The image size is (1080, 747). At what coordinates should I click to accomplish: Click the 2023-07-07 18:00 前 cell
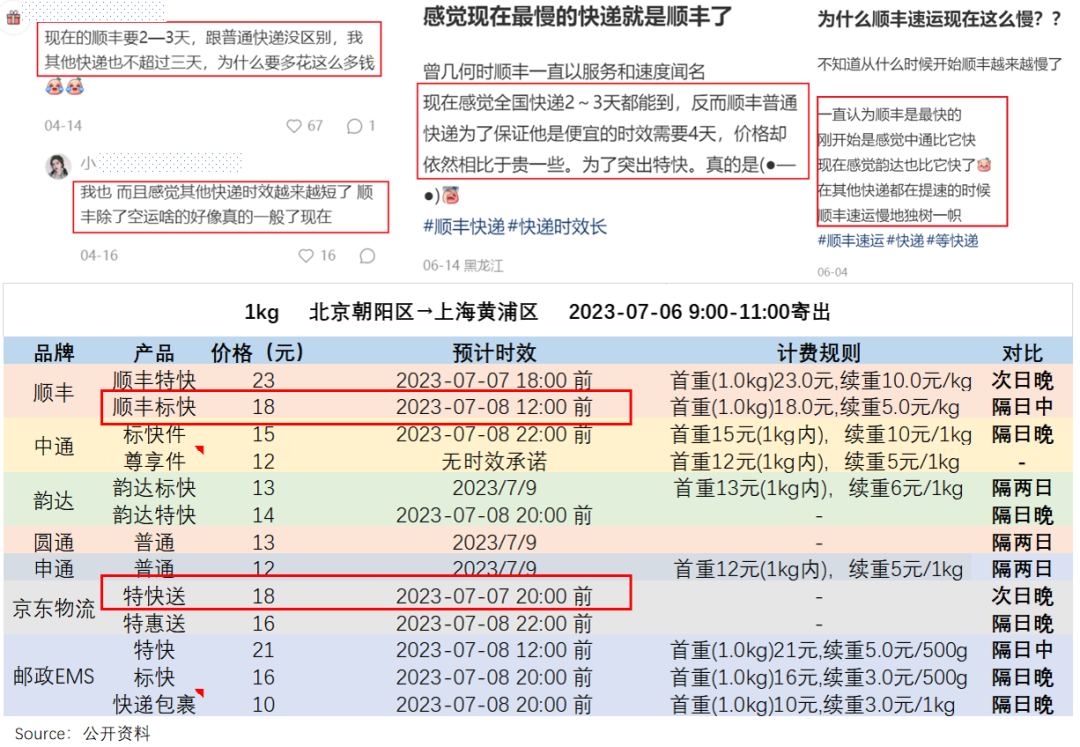494,380
